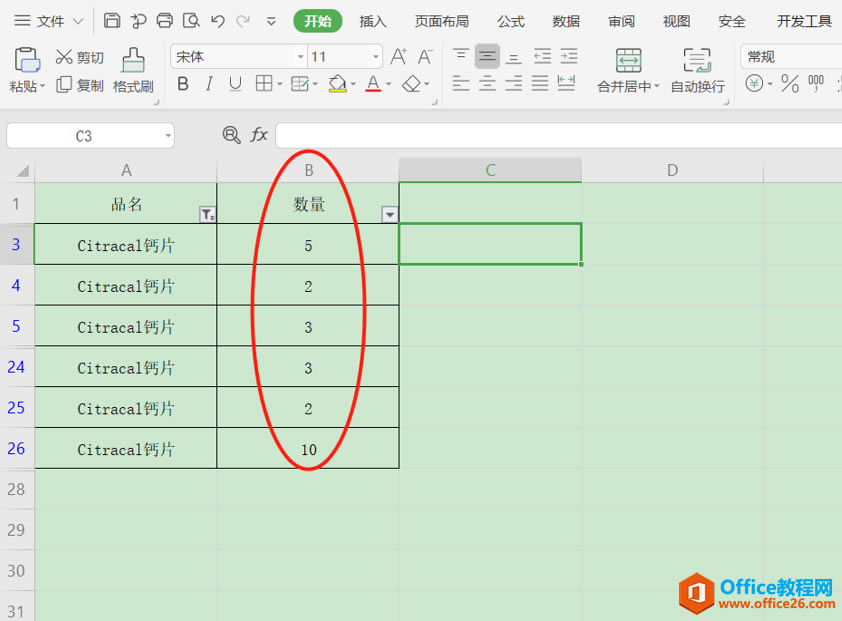Open filter dropdown for 品名 column

(207, 214)
